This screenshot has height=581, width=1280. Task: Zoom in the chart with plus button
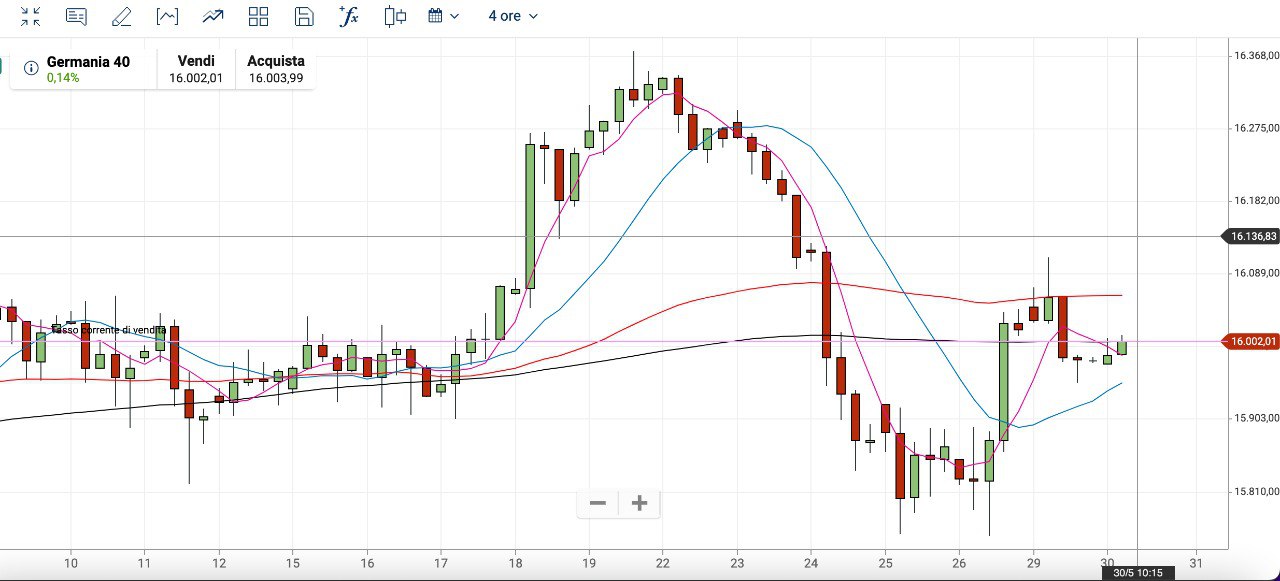tap(640, 503)
